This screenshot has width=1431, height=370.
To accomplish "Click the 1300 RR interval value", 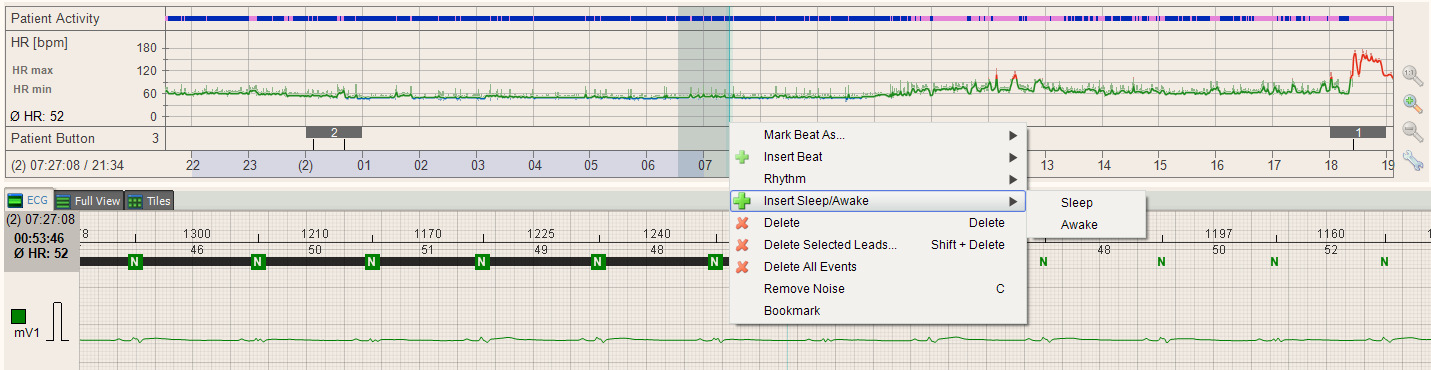I will click(x=197, y=234).
